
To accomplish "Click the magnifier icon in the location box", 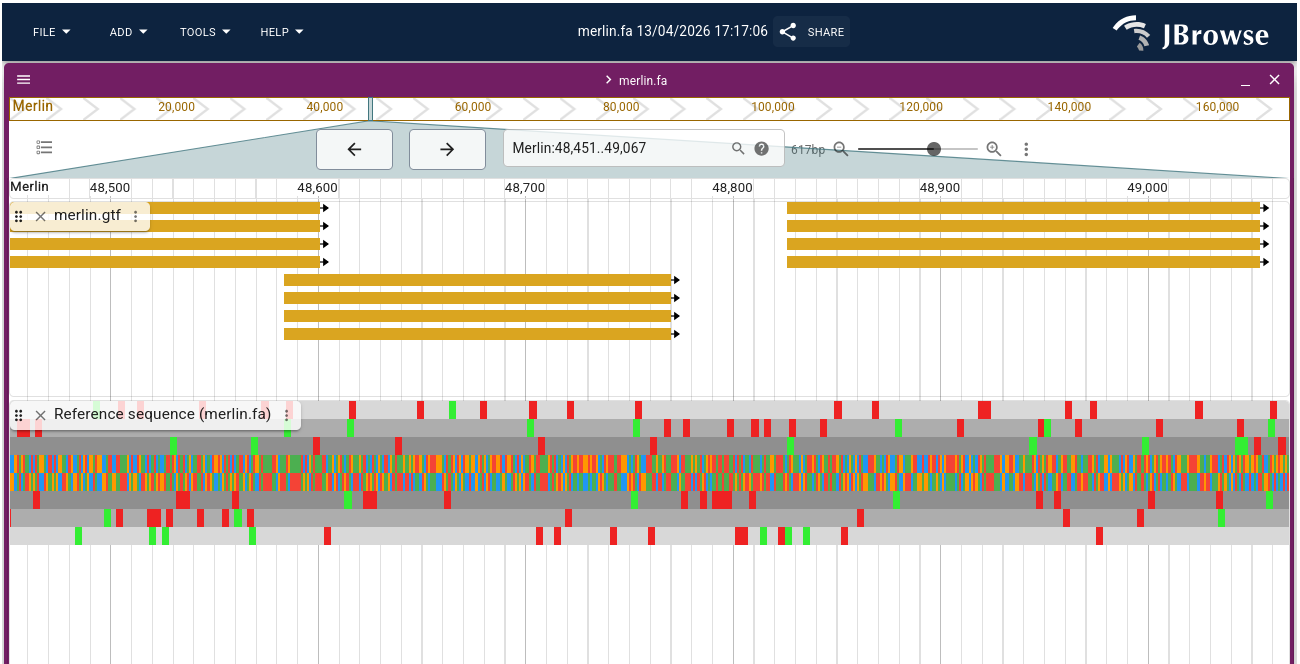I will pos(737,147).
